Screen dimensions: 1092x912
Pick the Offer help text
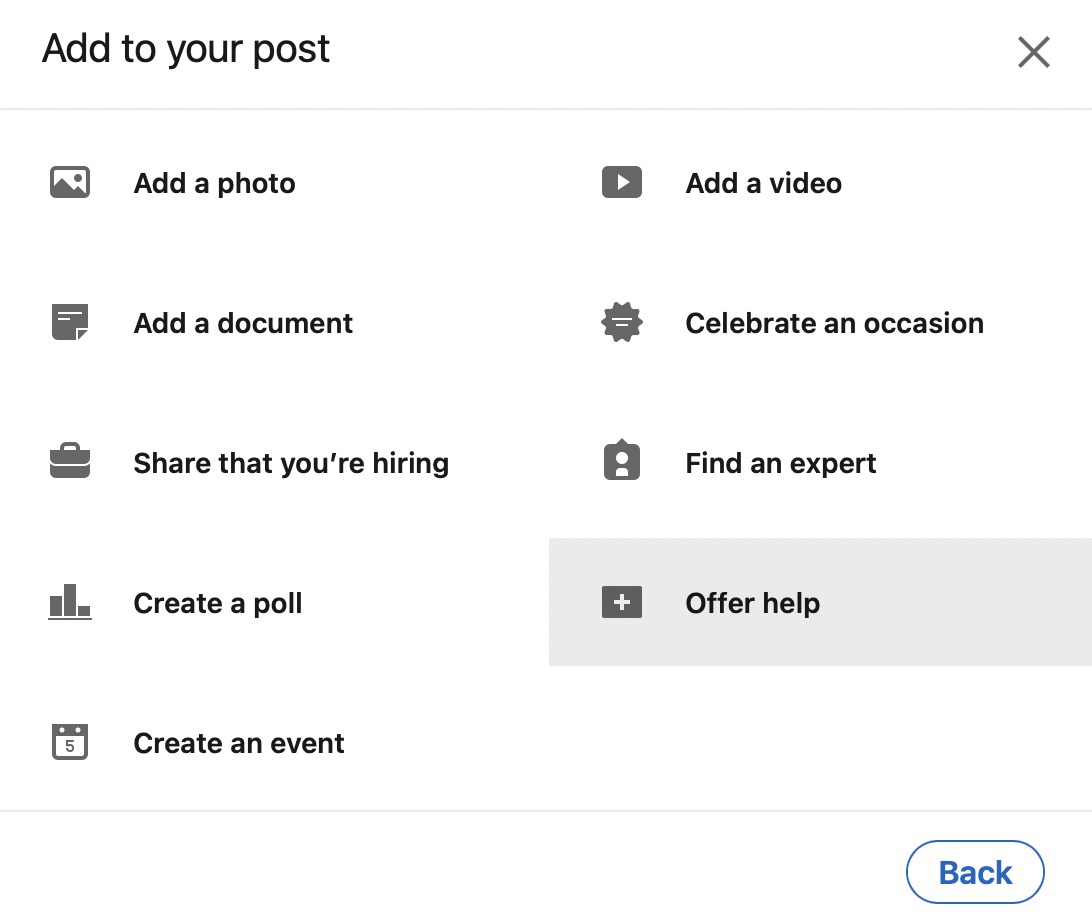pos(752,603)
